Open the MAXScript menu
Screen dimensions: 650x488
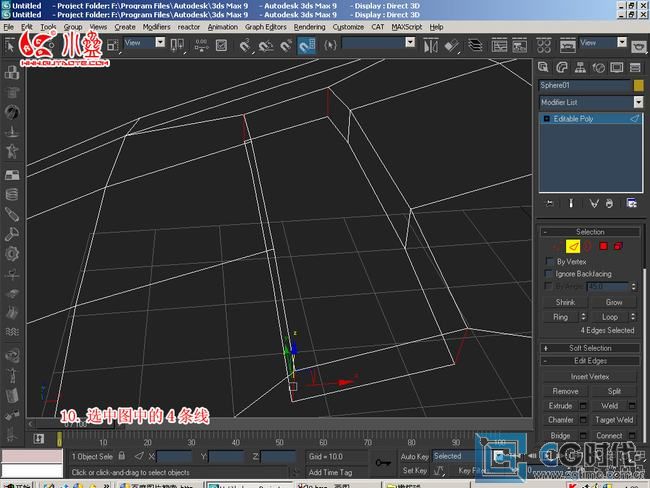[x=406, y=27]
